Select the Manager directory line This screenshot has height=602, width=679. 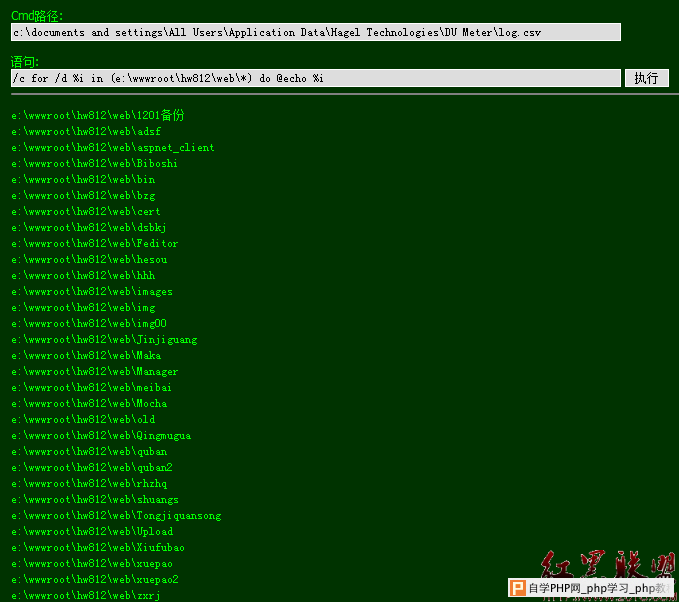click(94, 372)
